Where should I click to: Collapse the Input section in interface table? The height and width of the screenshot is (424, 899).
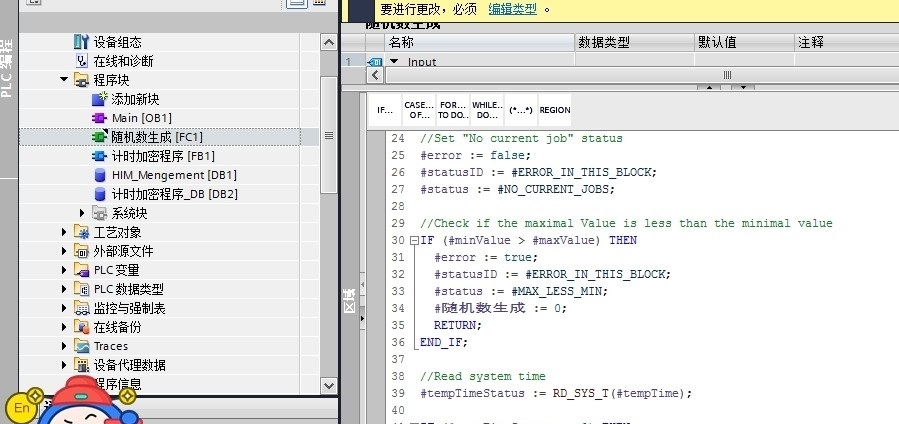[x=394, y=61]
